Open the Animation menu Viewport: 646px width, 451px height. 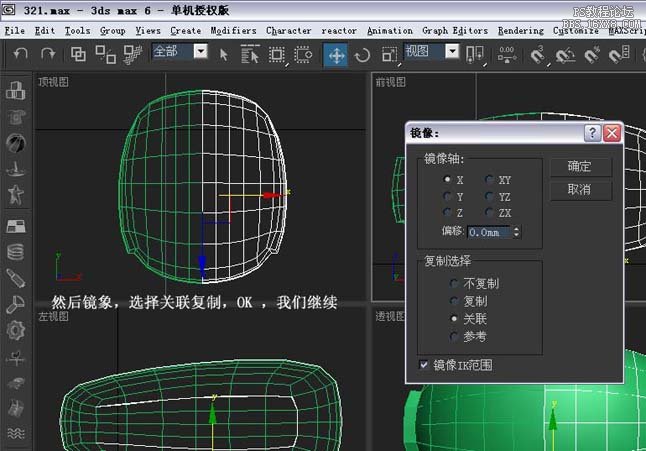tap(390, 31)
